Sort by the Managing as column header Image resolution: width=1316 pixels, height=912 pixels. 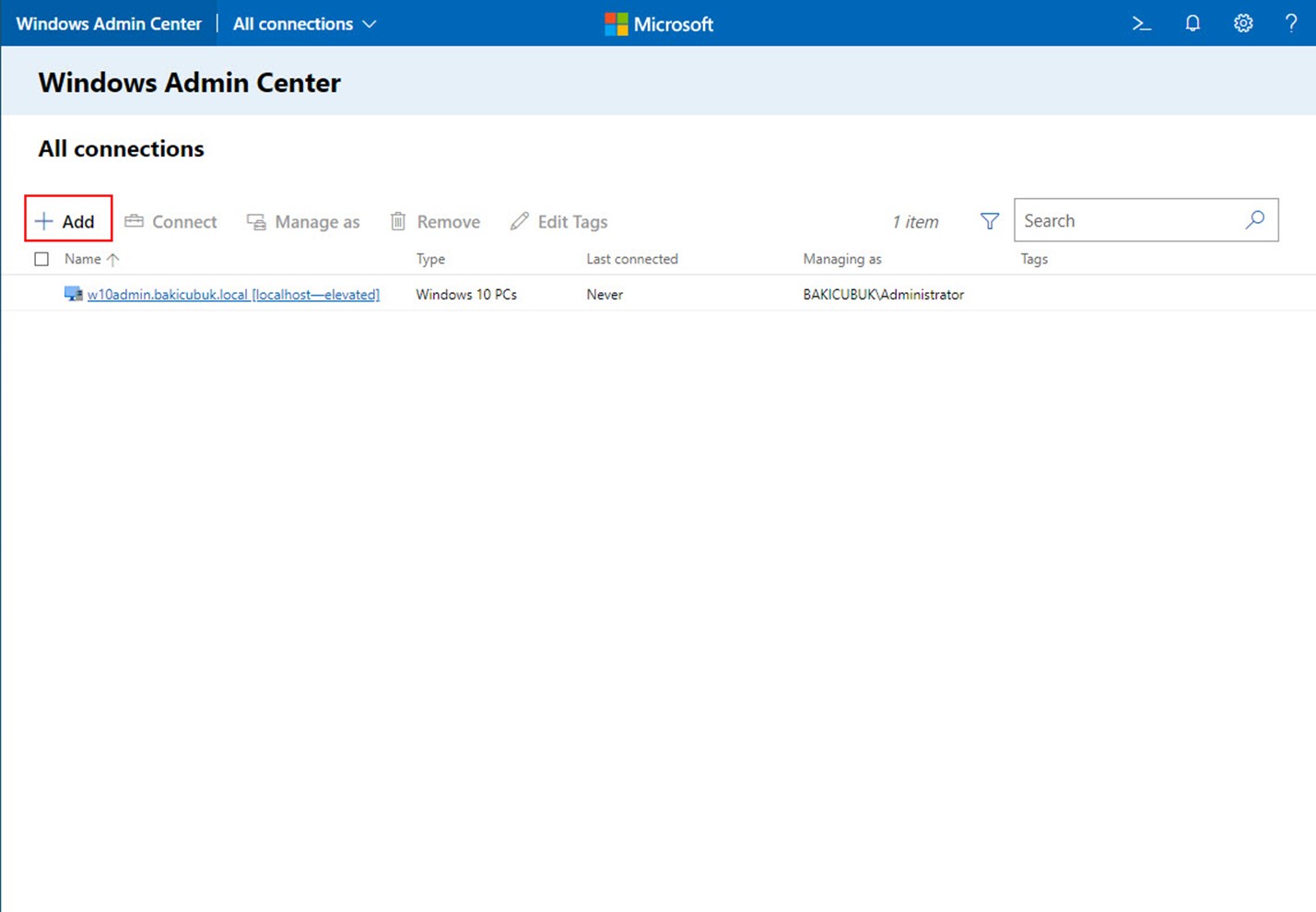[x=842, y=259]
